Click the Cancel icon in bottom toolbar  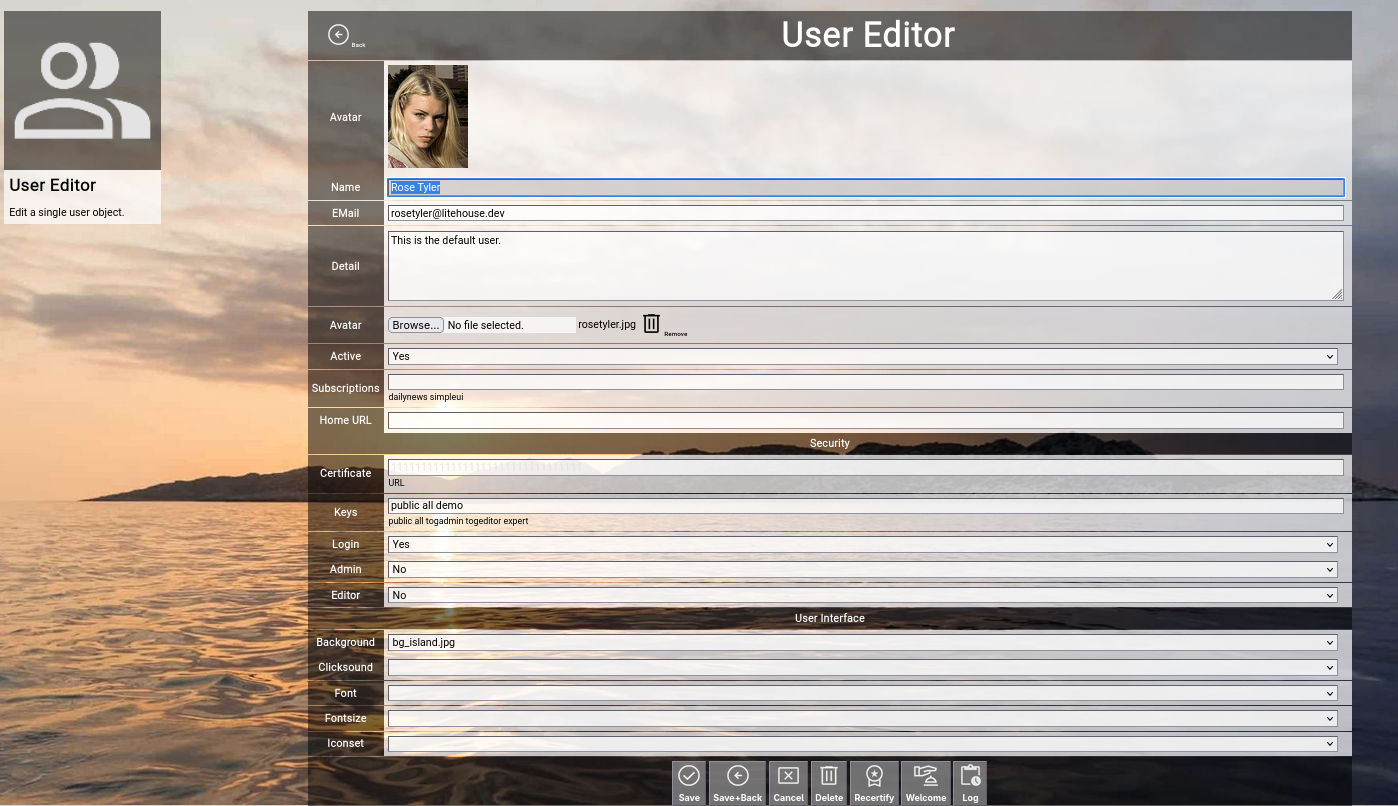tap(788, 777)
